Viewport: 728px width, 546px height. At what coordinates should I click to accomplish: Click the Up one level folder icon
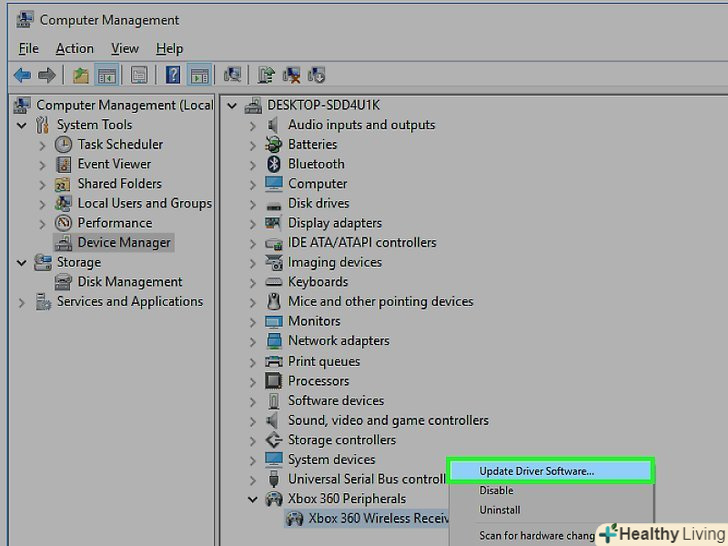pyautogui.click(x=81, y=75)
